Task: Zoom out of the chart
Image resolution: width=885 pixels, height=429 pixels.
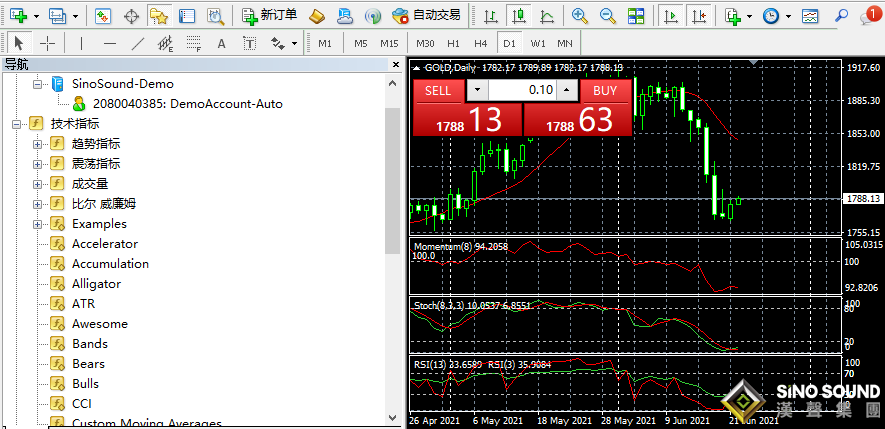Action: tap(607, 16)
